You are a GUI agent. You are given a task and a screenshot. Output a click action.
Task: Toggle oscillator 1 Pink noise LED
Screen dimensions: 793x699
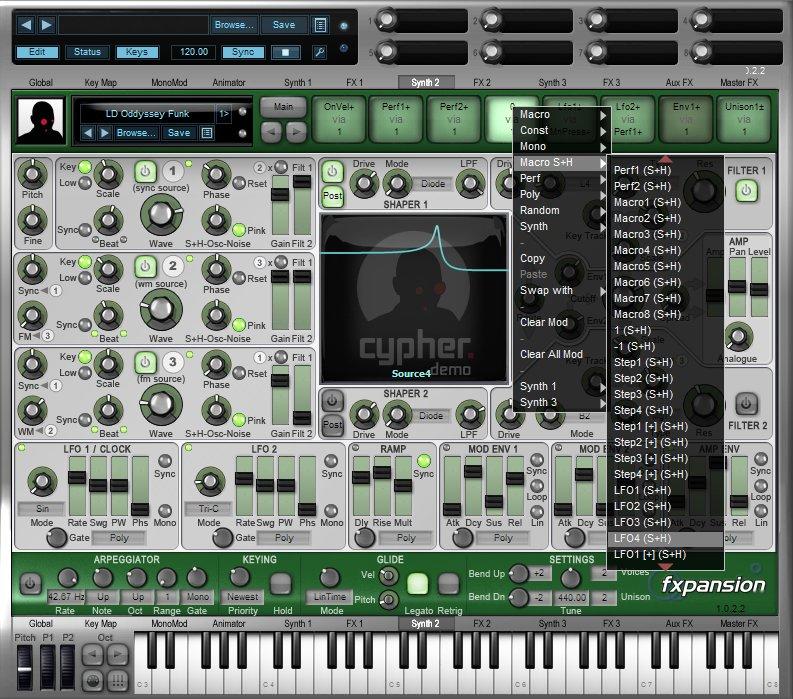[239, 230]
